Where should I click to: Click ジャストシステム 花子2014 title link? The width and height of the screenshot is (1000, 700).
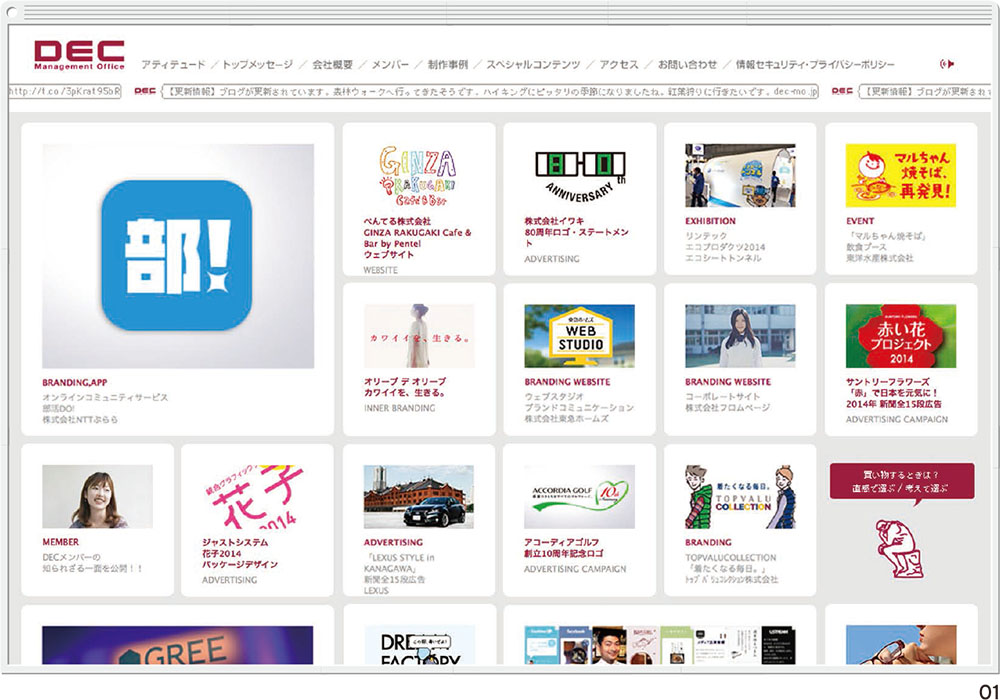[x=240, y=553]
